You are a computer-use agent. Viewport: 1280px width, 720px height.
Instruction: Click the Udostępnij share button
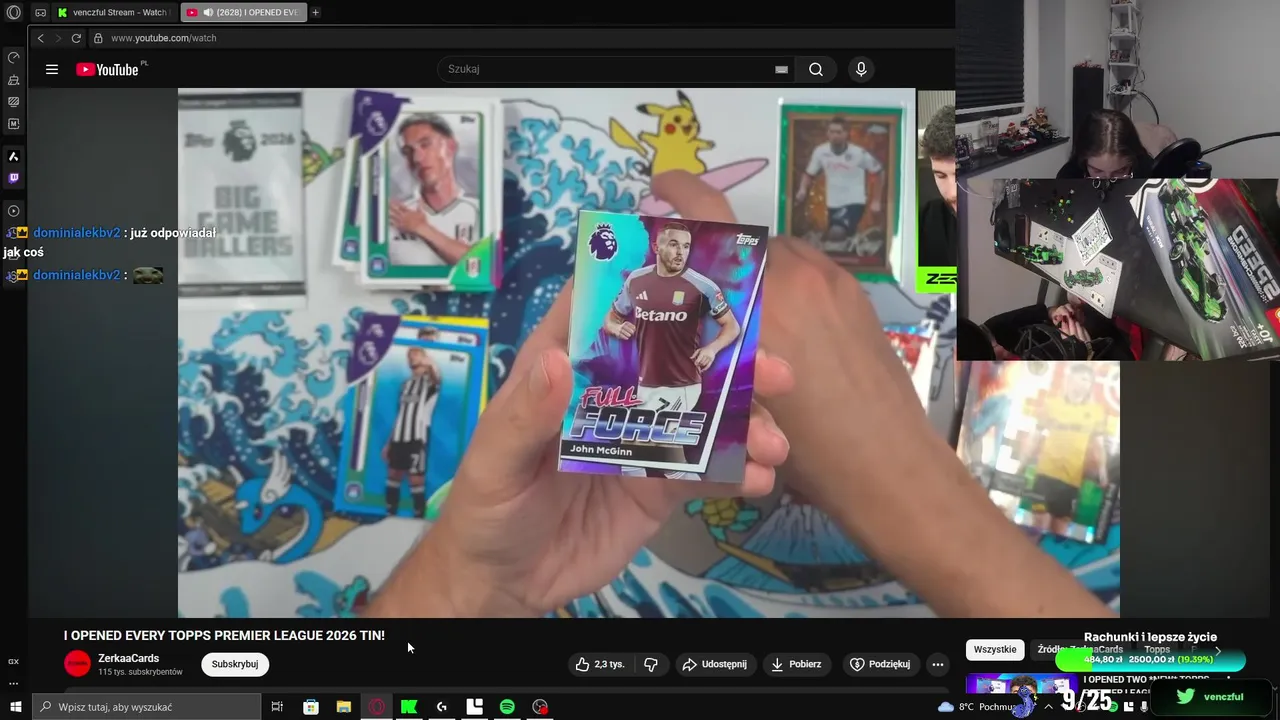coord(714,664)
